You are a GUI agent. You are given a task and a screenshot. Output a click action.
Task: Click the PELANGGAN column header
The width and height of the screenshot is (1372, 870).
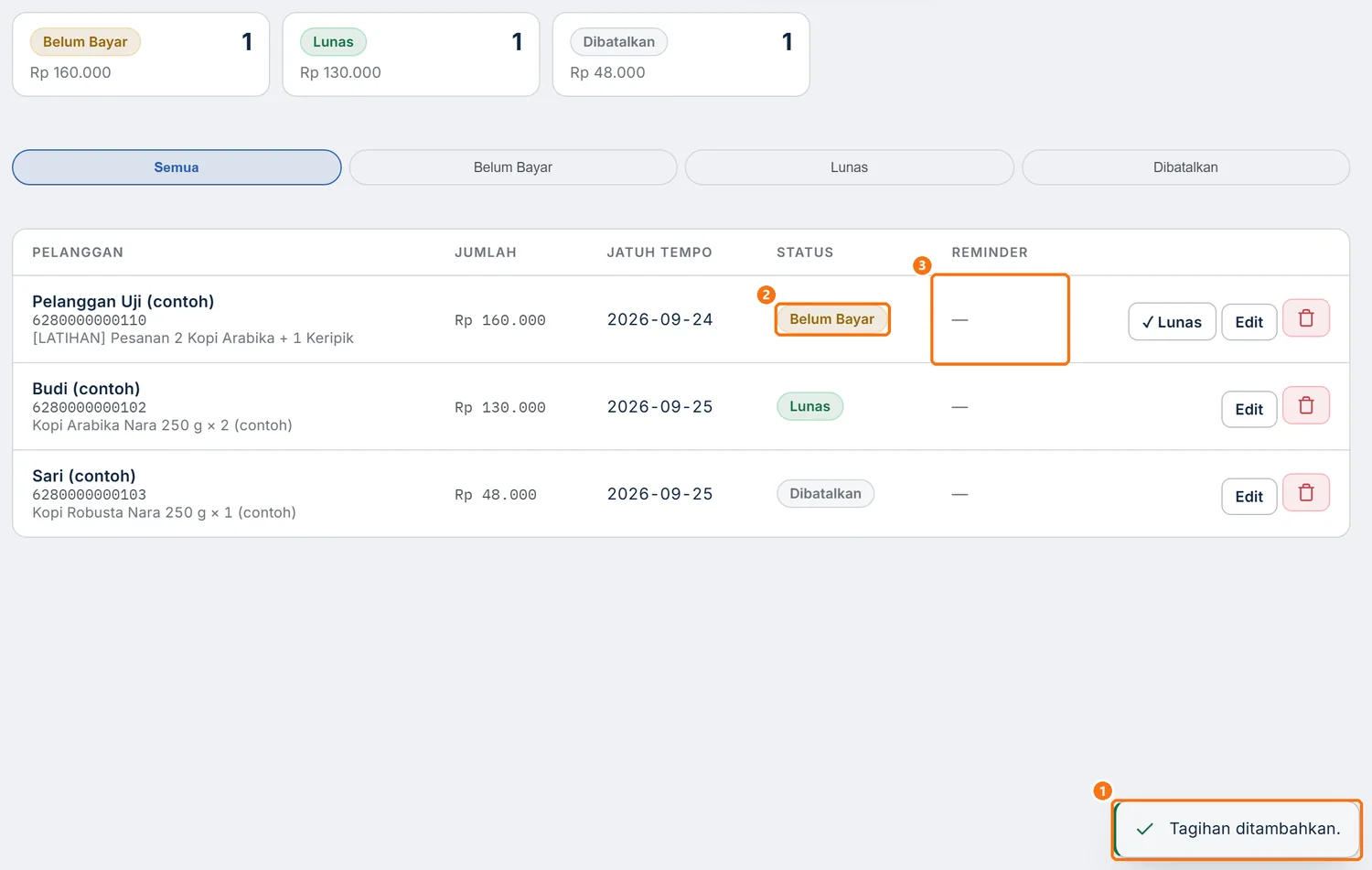(78, 252)
